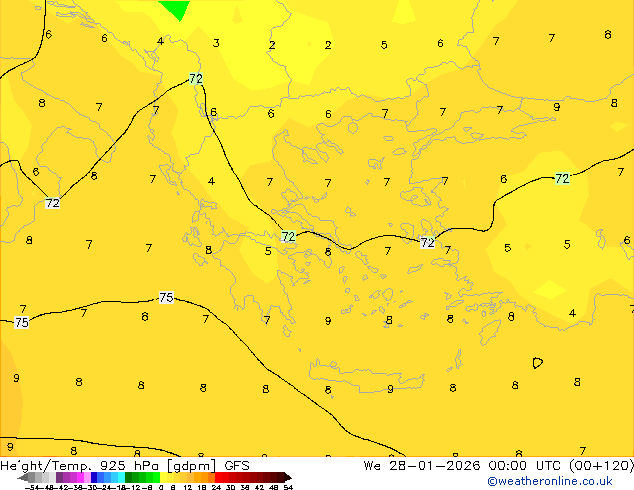
Task: Pick the dark blue legend swatch at -30
Action: [x=94, y=477]
